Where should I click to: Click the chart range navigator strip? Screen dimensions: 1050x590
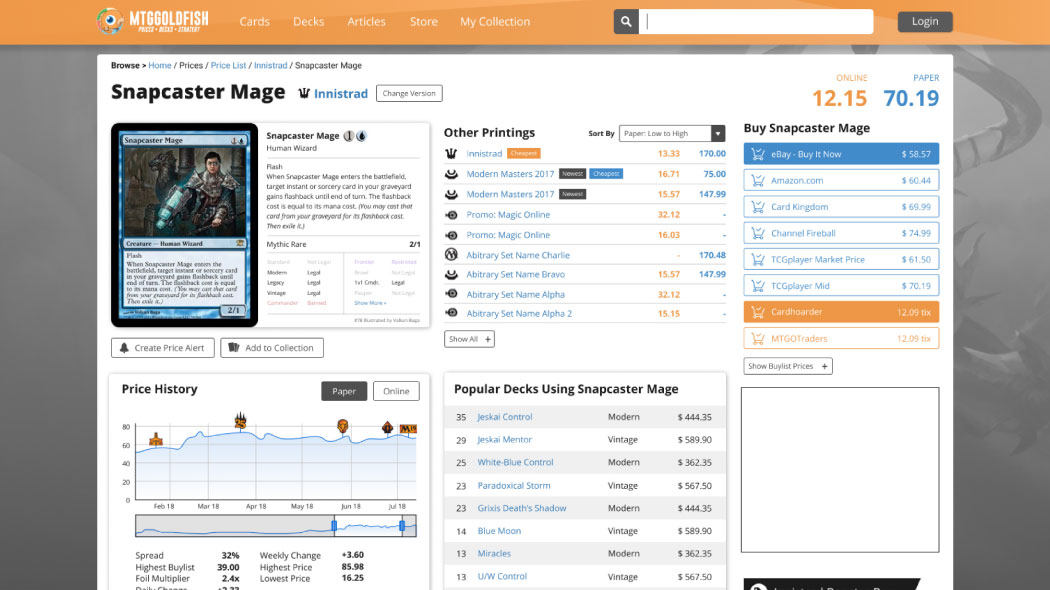pyautogui.click(x=276, y=526)
